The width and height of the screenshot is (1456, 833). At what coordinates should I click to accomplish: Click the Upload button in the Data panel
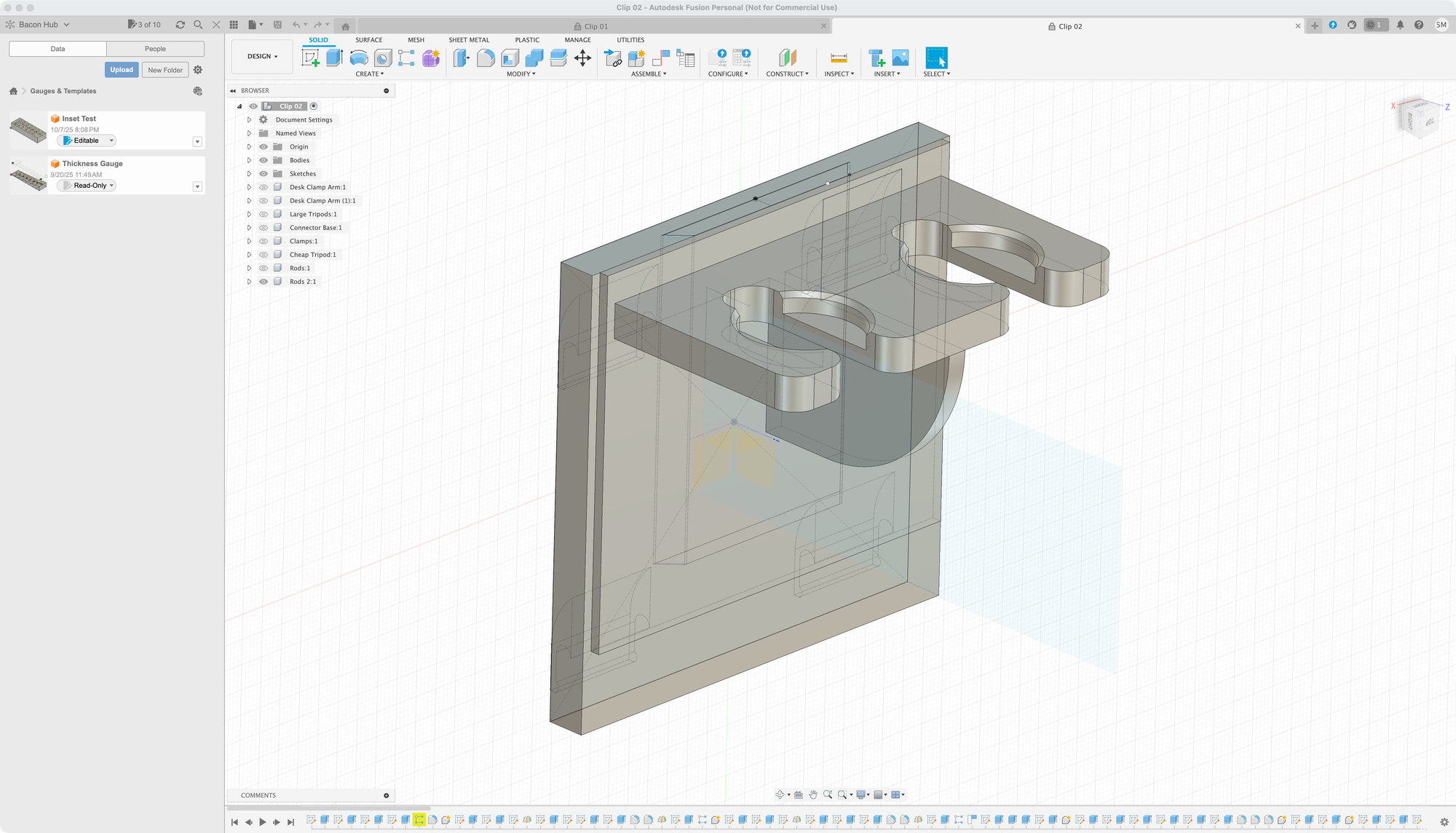(x=121, y=69)
